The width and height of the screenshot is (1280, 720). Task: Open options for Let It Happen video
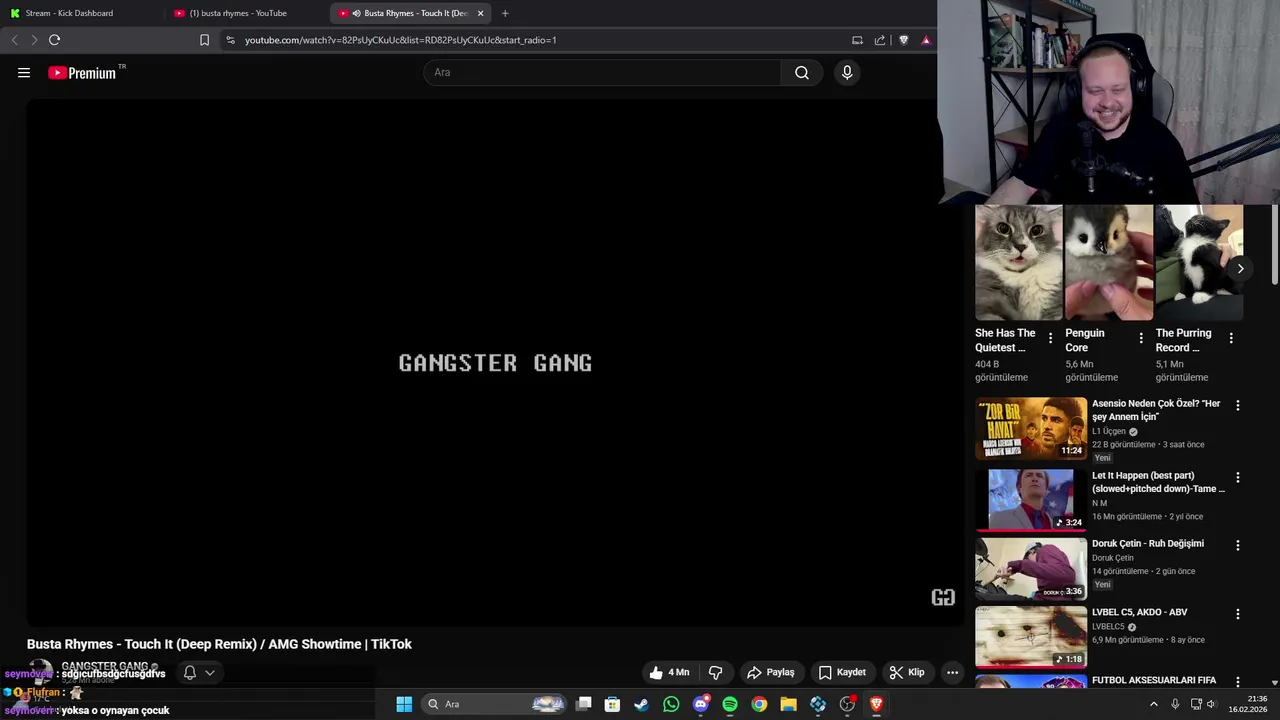(x=1238, y=477)
